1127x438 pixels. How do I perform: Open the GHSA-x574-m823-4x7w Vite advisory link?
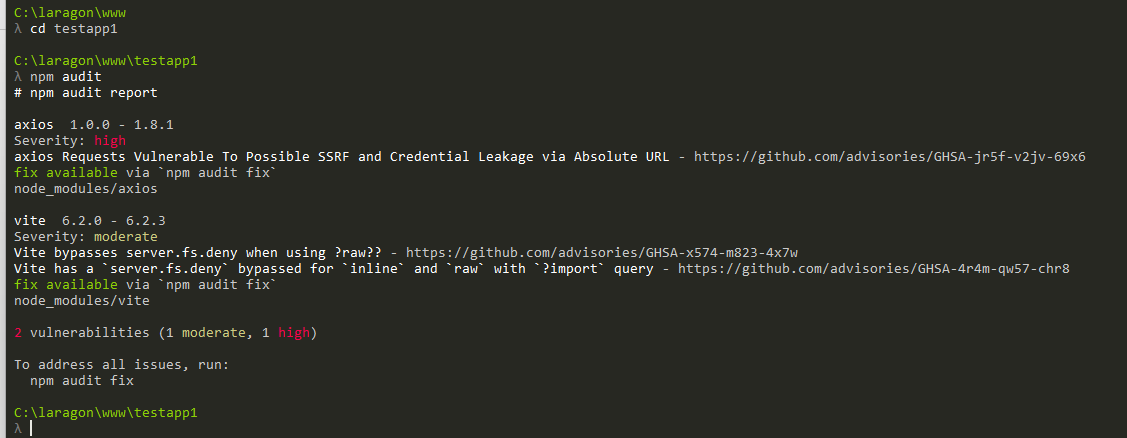[602, 252]
